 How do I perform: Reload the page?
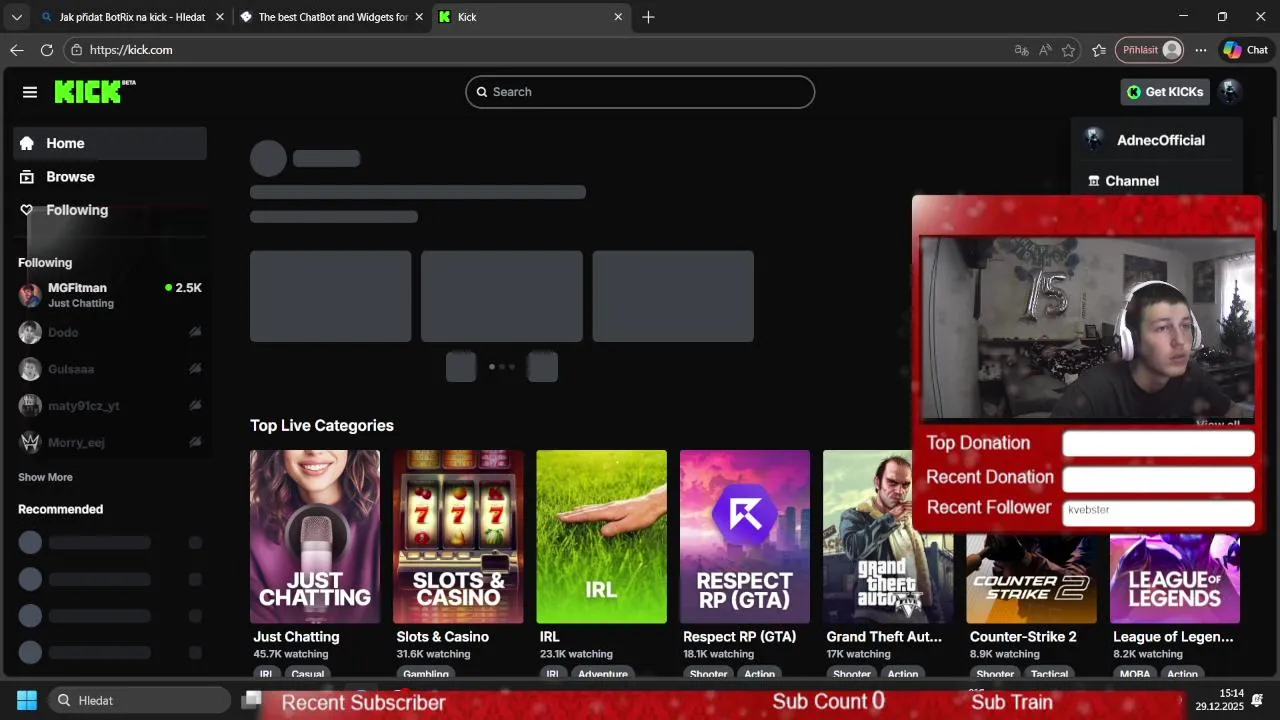tap(47, 50)
